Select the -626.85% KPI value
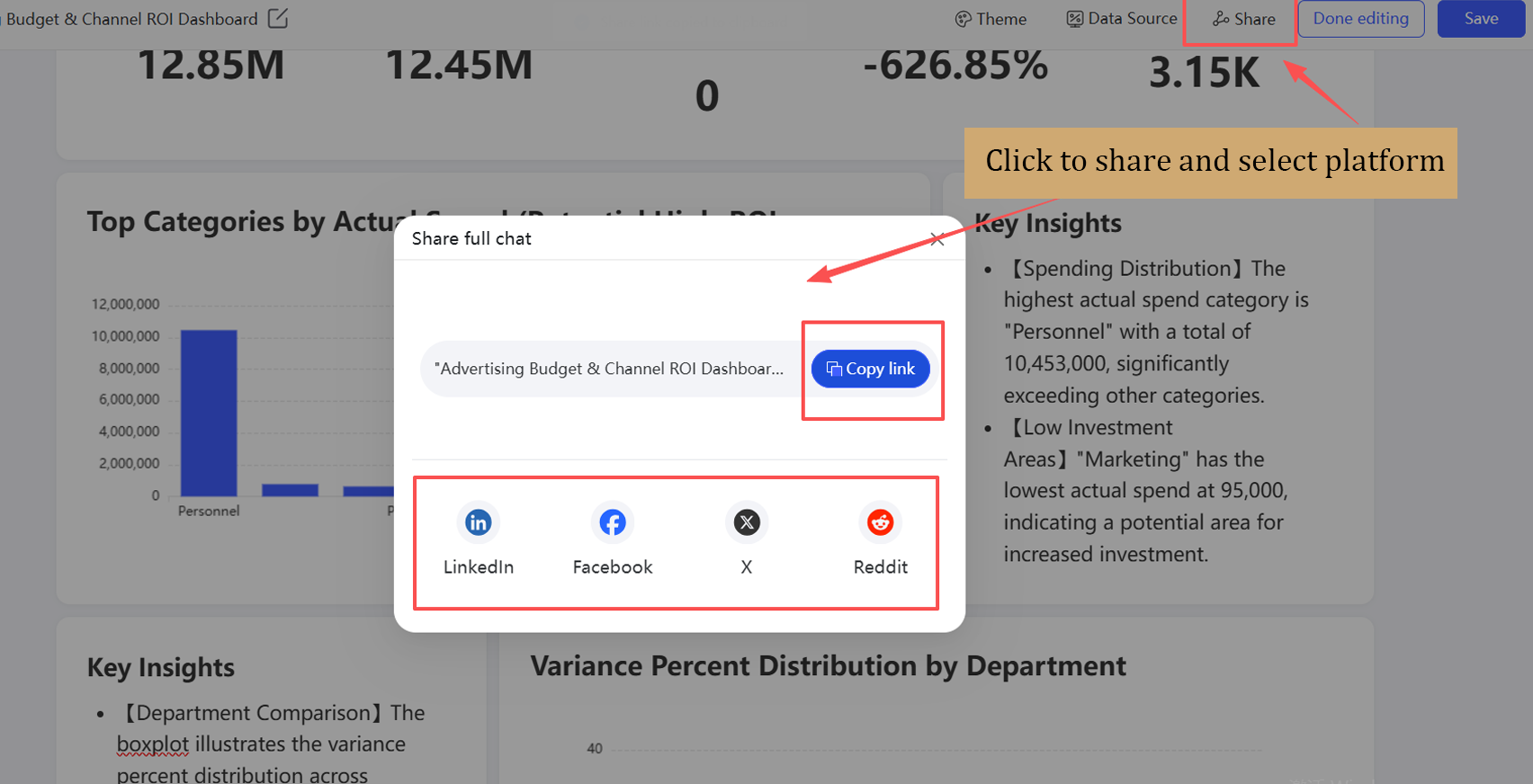 tap(955, 66)
